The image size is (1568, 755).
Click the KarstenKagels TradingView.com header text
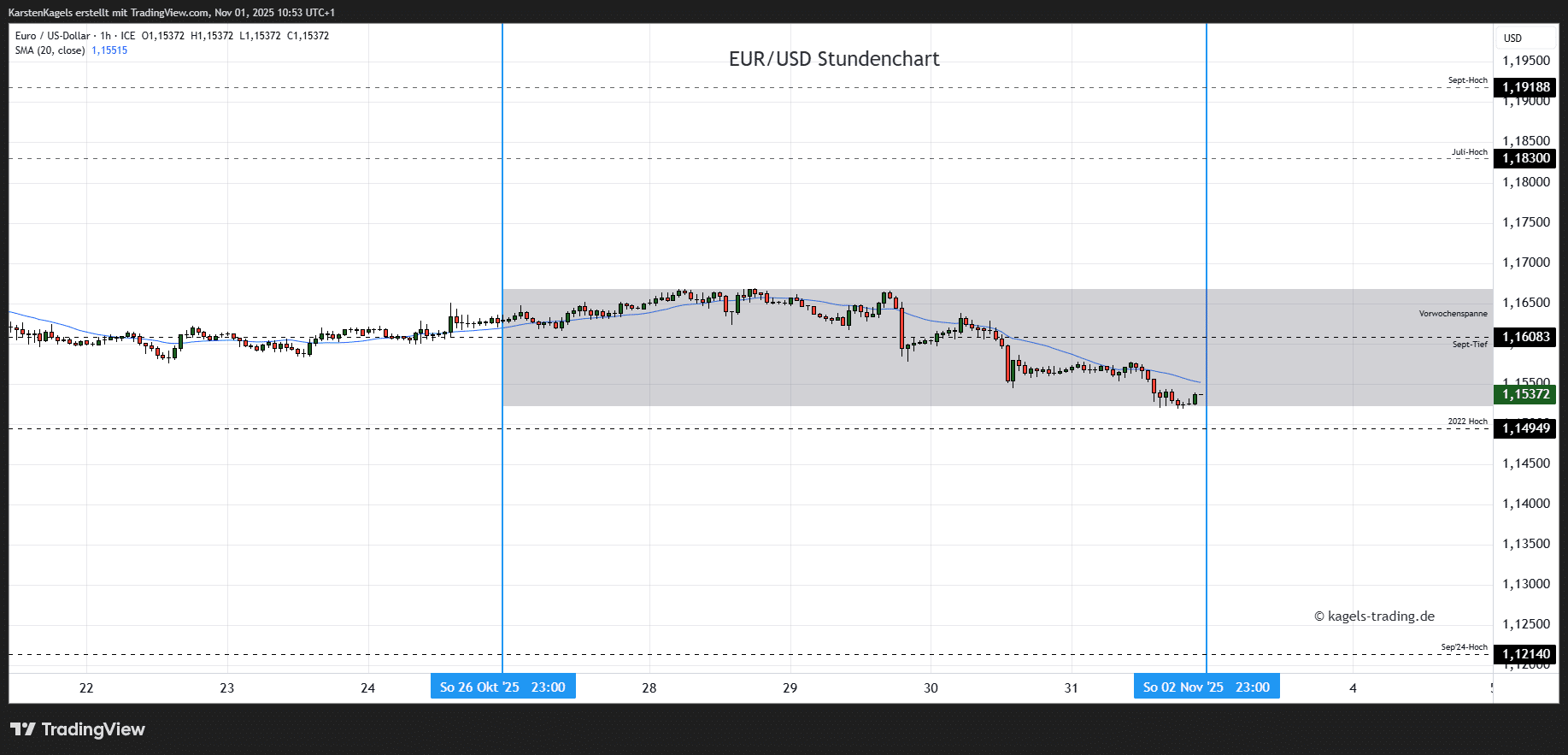pos(171,13)
